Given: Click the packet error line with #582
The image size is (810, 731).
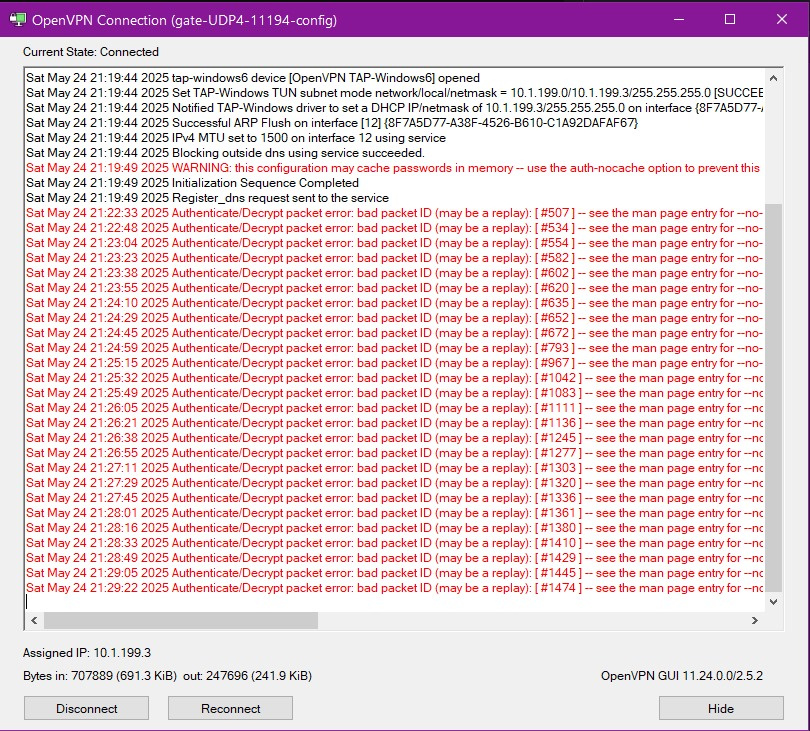Looking at the screenshot, I should tap(394, 258).
